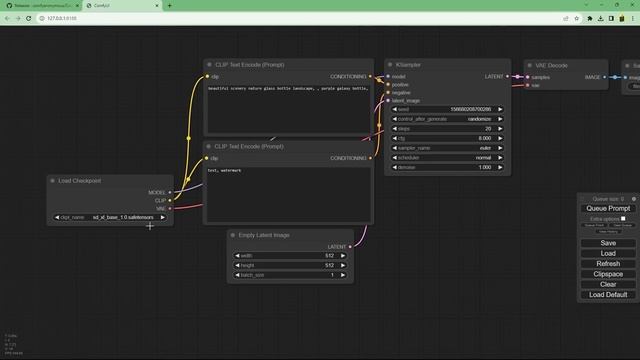Share this page via the share icon
The image size is (640, 360).
566,18
